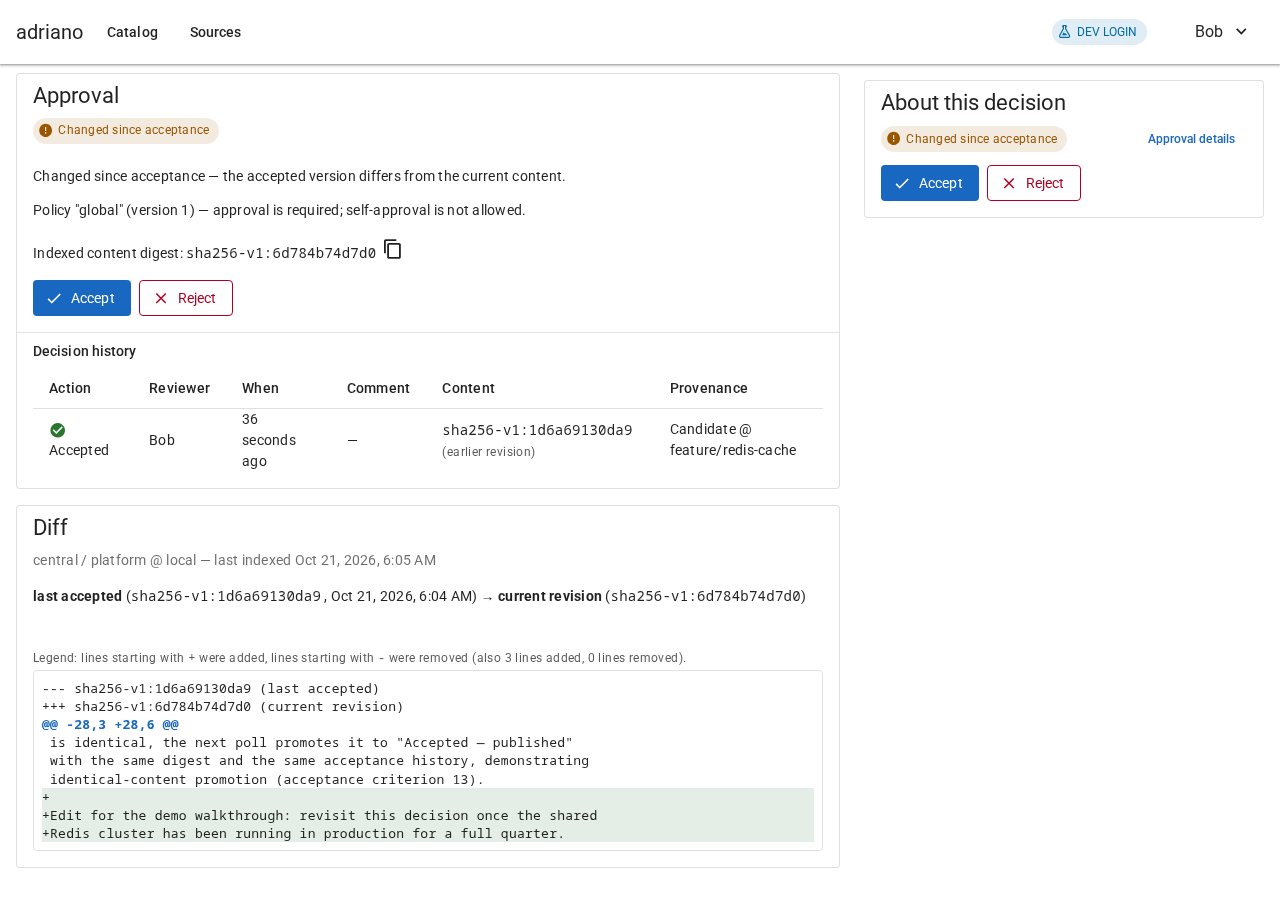The image size is (1280, 900).
Task: Click the diff Legend line
Action: (x=360, y=658)
